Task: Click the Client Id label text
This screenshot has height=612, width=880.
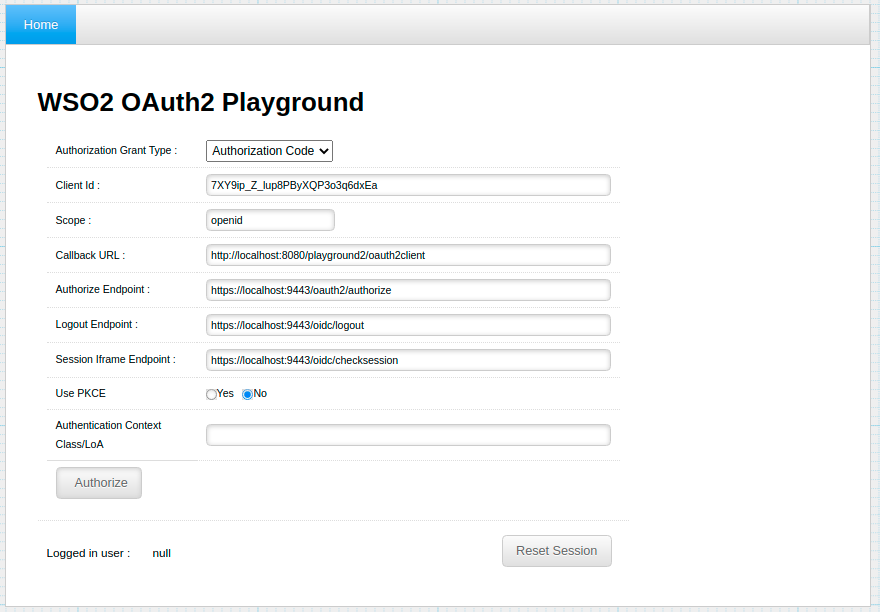Action: [x=77, y=185]
